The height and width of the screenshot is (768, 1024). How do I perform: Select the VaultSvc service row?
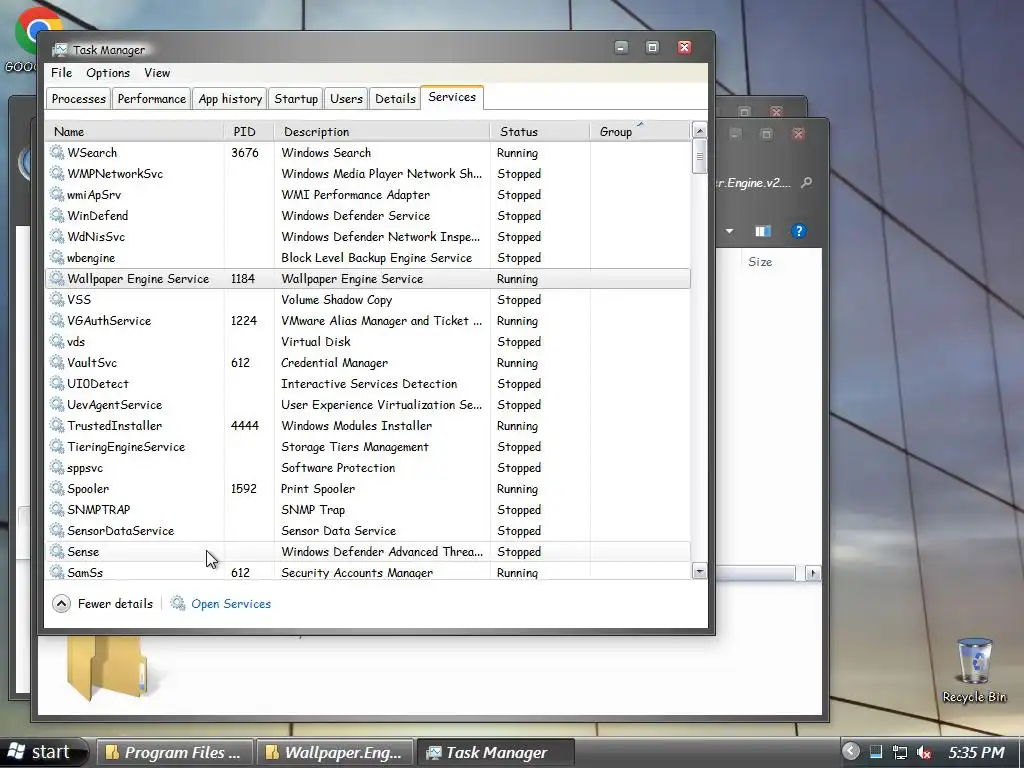(x=368, y=362)
